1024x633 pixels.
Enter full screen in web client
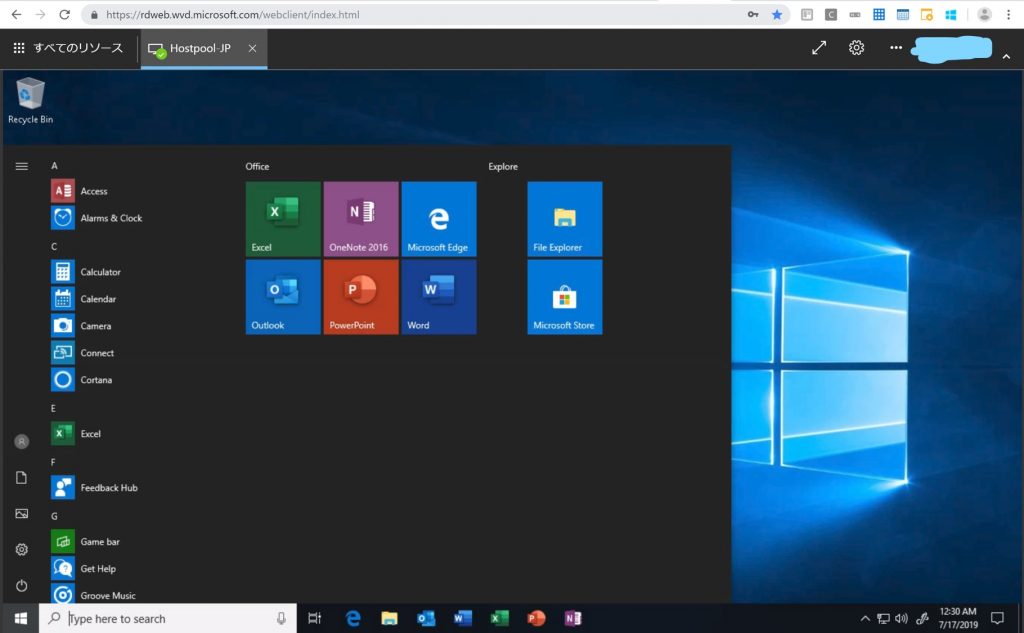(819, 48)
